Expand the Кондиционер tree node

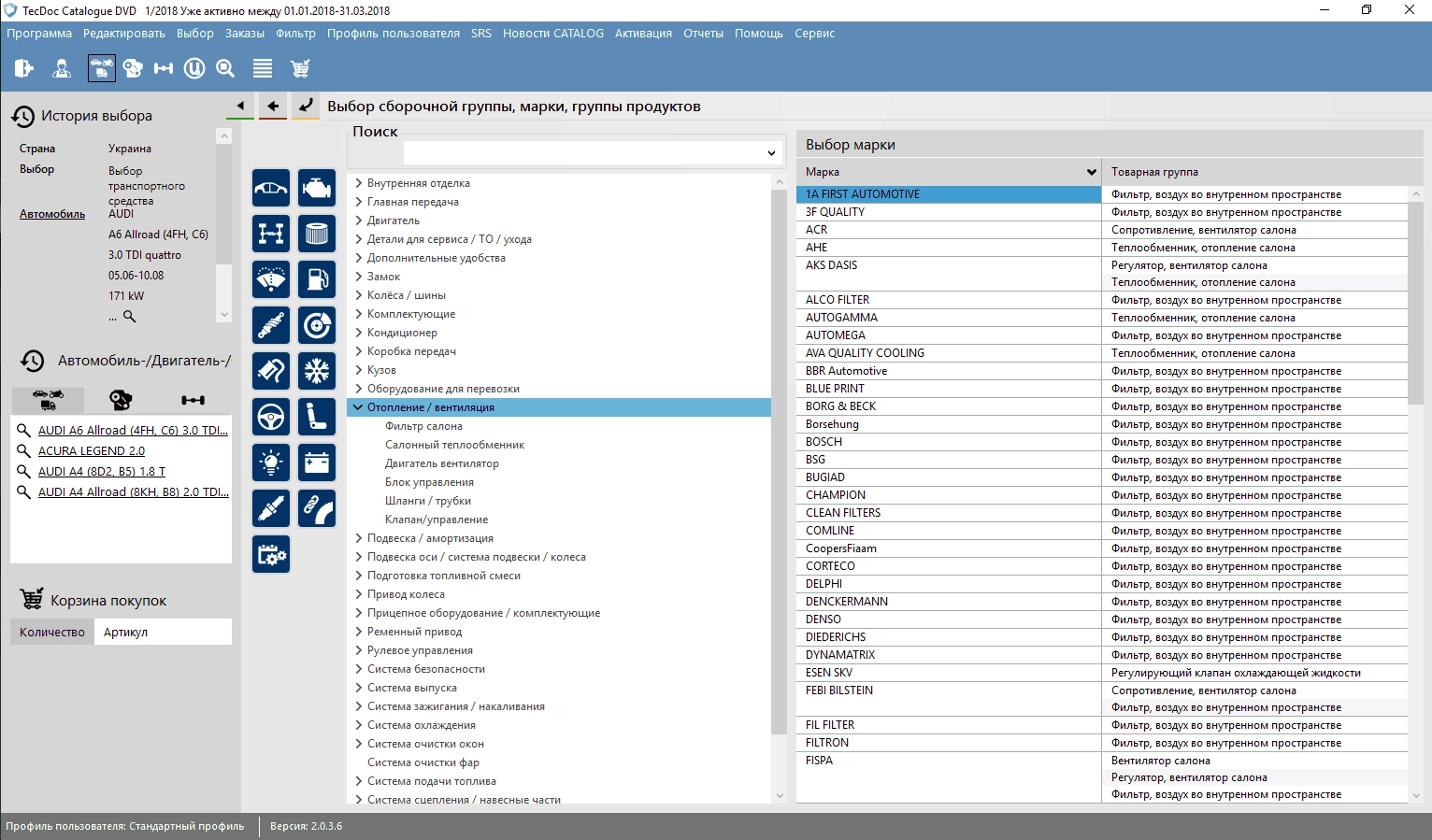359,333
